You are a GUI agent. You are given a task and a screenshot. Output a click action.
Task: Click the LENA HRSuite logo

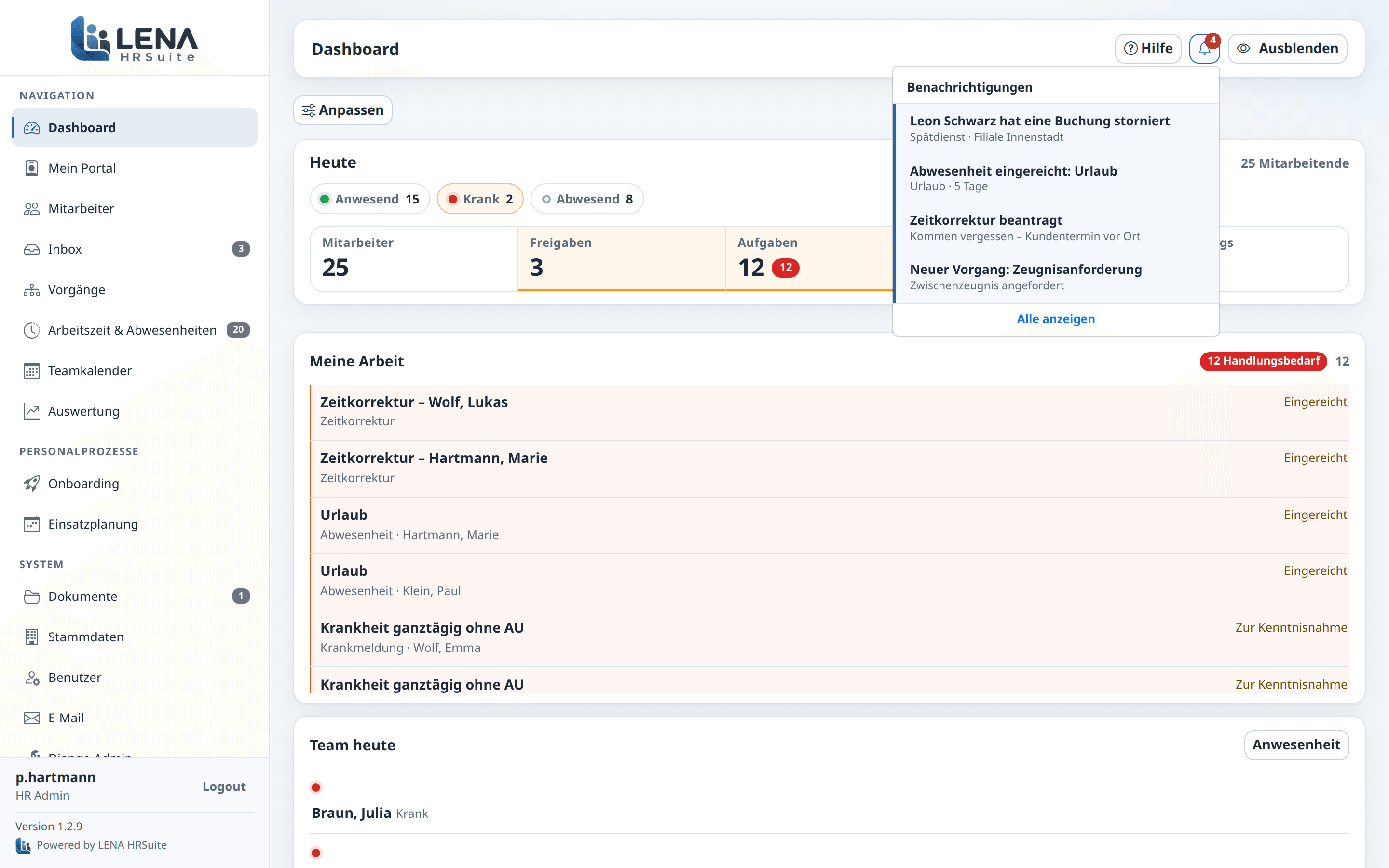point(134,38)
